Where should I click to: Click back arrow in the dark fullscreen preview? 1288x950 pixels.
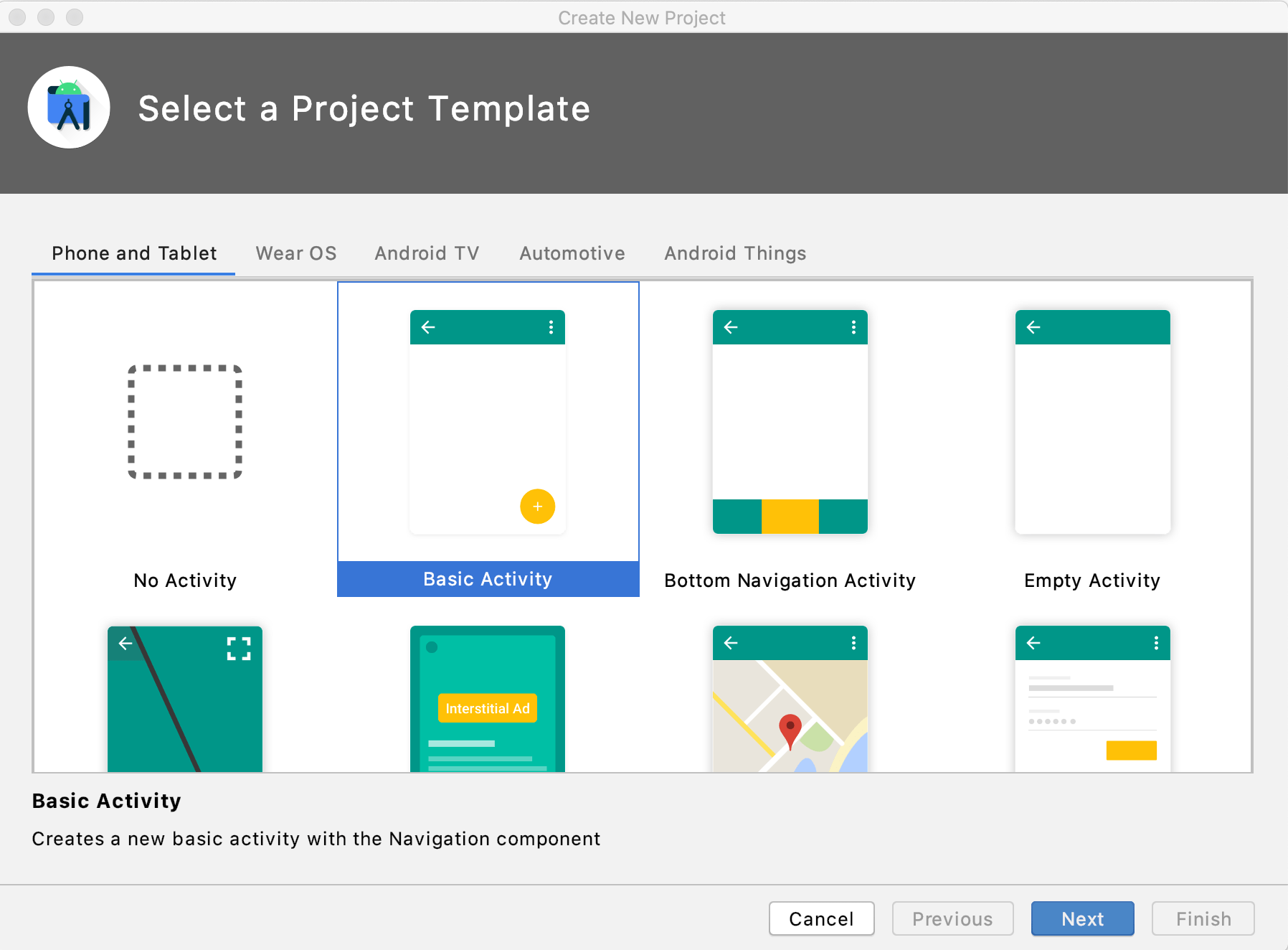[126, 644]
